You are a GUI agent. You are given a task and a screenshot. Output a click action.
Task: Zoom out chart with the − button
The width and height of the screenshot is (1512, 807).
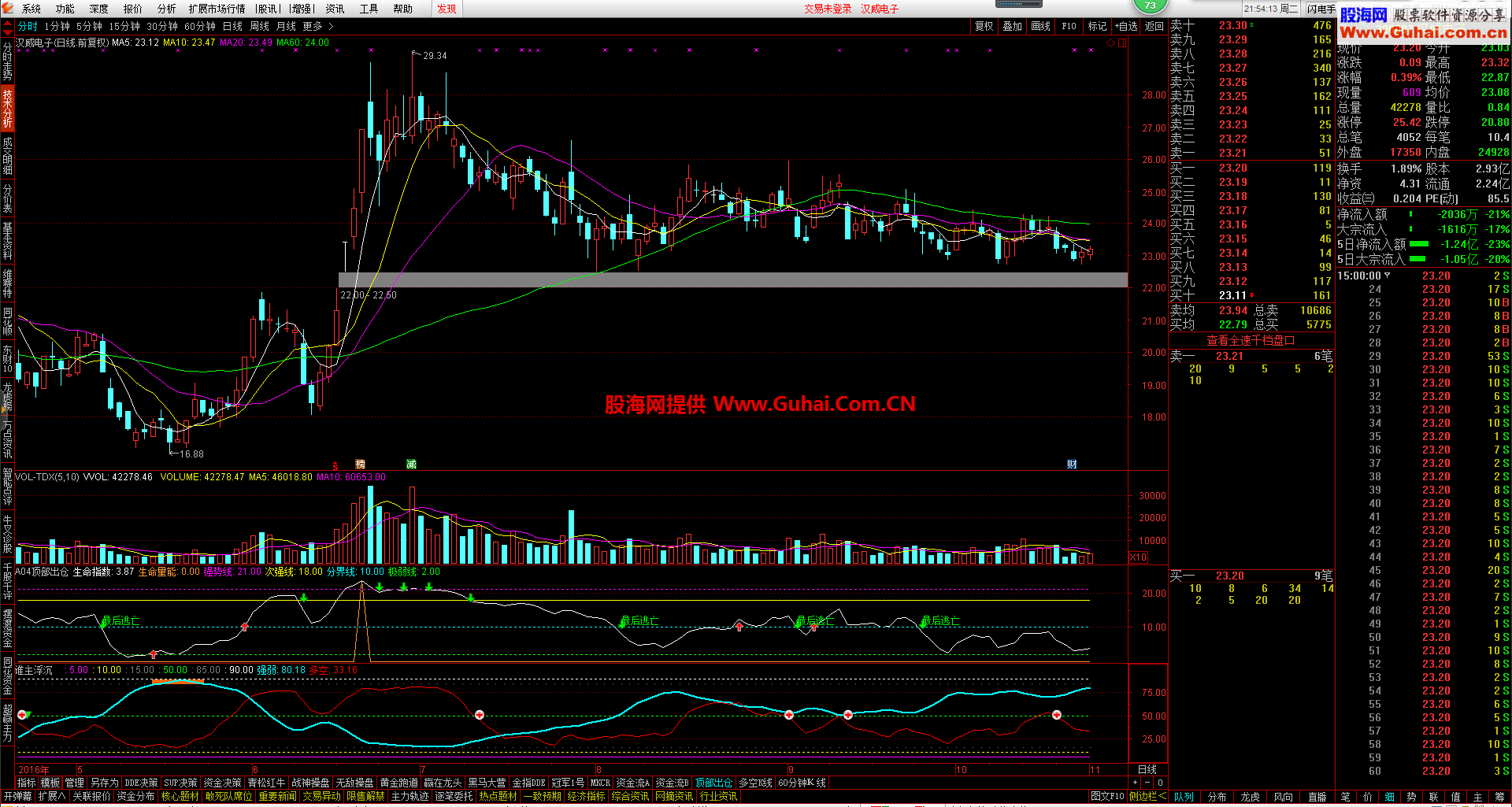(x=1147, y=783)
